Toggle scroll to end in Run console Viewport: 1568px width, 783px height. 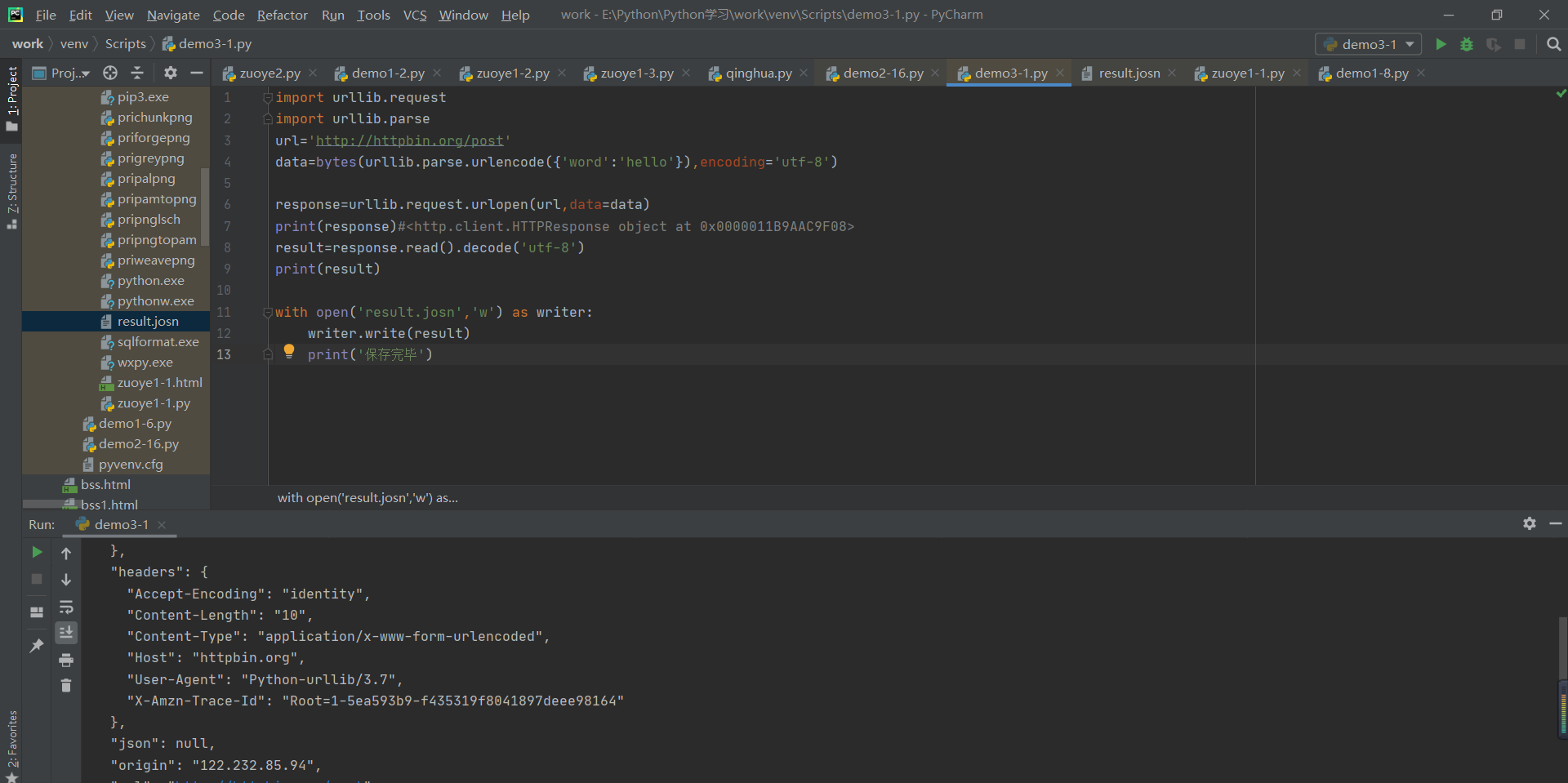[x=66, y=633]
